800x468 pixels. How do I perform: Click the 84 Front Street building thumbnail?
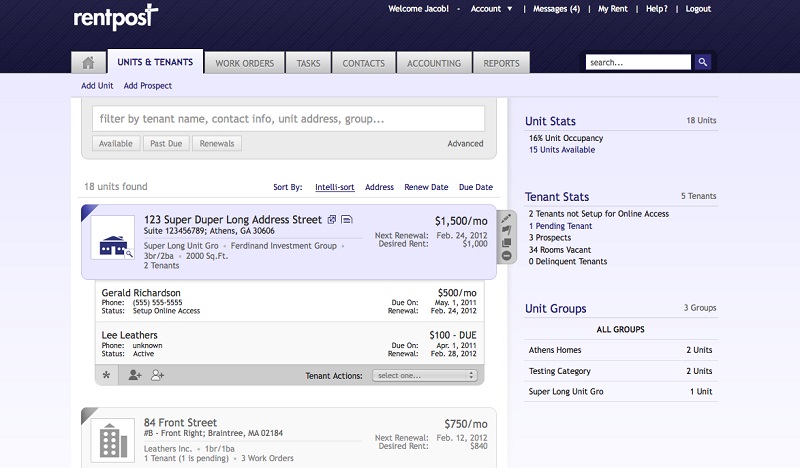(113, 440)
